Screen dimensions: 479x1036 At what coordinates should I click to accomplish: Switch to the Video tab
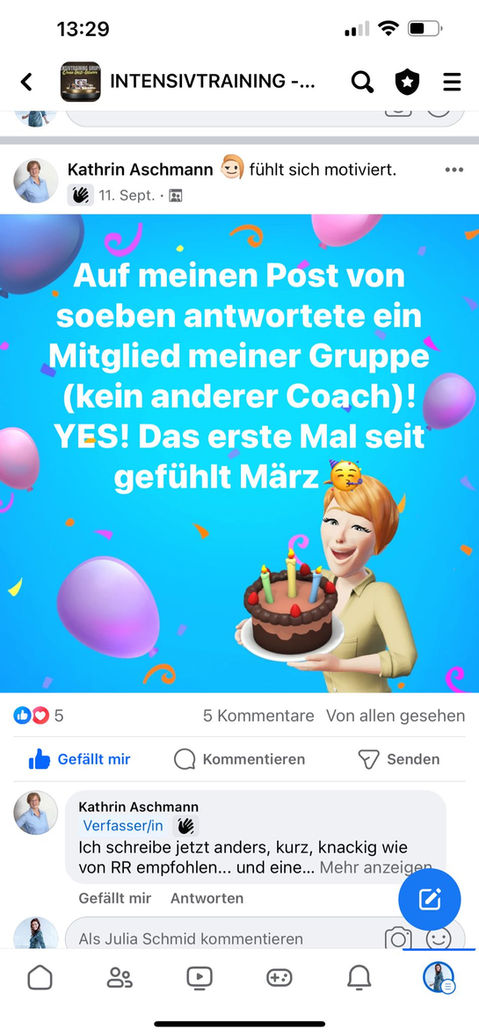click(x=200, y=977)
